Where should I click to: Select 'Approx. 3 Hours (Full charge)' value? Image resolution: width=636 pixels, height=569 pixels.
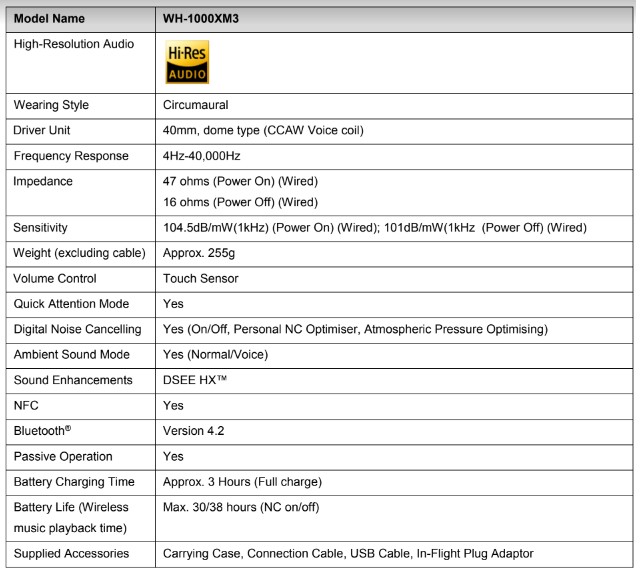[242, 482]
